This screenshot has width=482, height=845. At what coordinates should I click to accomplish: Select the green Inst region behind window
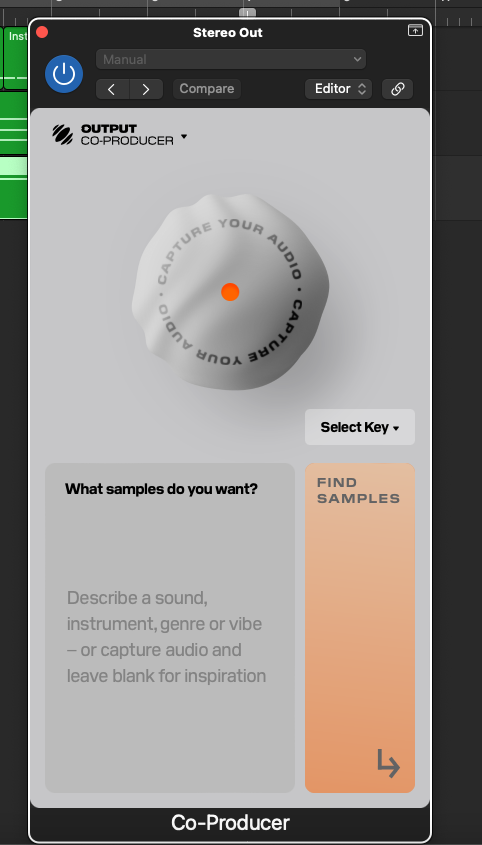[16, 58]
